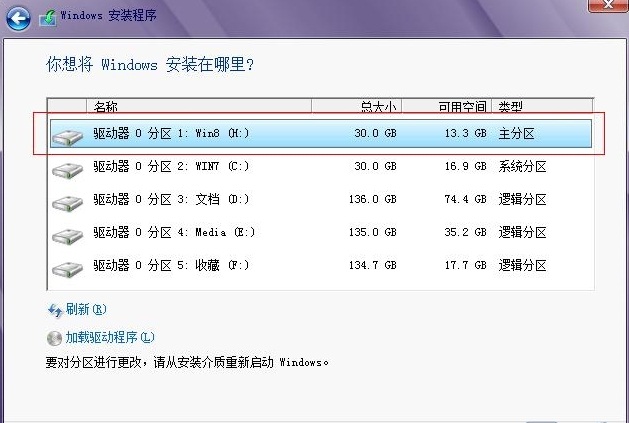Select 驱动器 0 分区 2: WIN7 (C:)

[x=321, y=166]
